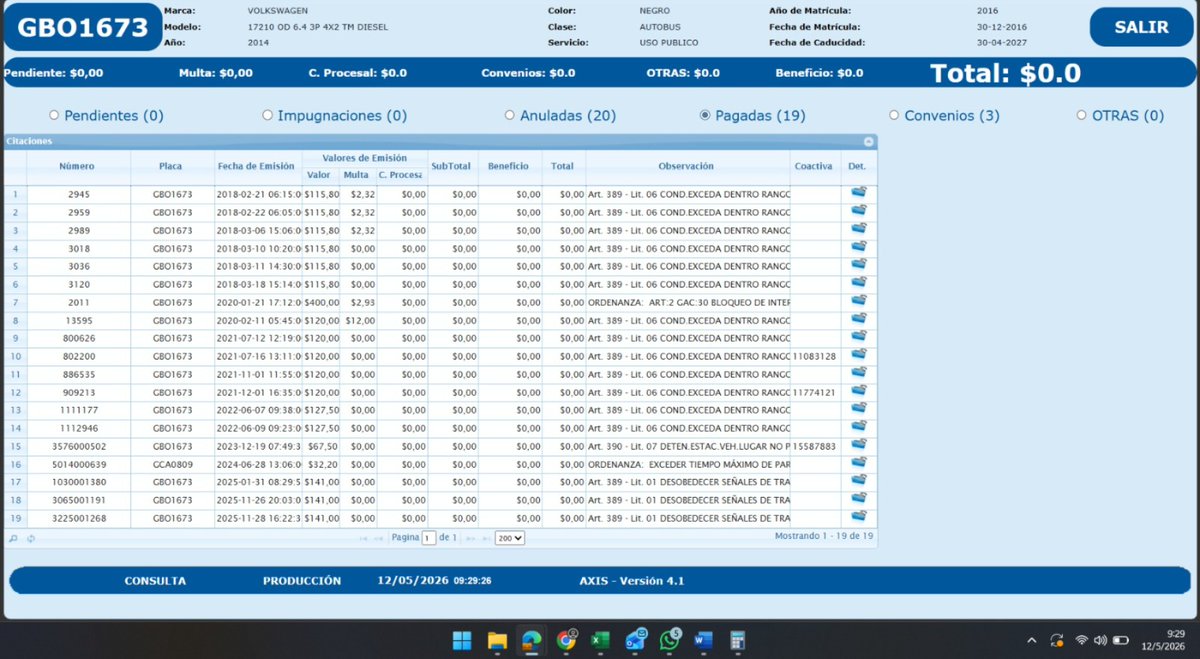Viewport: 1200px width, 659px height.
Task: Select the Pagadas (19) radio button
Action: [x=705, y=115]
